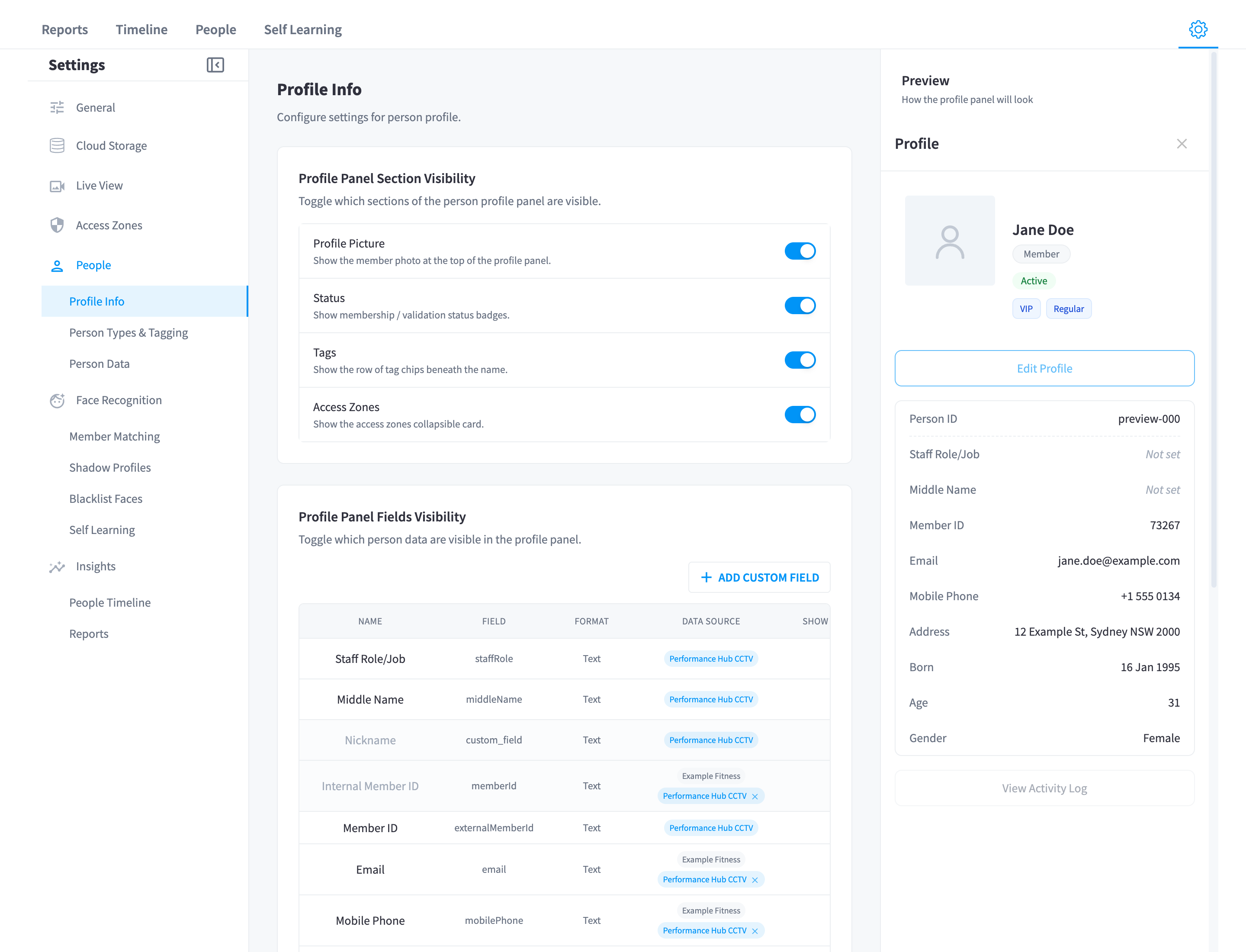Click Performance Hub CCTV chip in Middle Name row
Image resolution: width=1246 pixels, height=952 pixels.
pyautogui.click(x=710, y=700)
